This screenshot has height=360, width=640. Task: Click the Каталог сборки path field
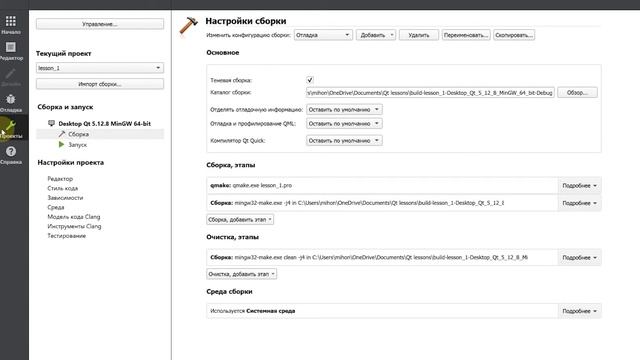pyautogui.click(x=430, y=93)
